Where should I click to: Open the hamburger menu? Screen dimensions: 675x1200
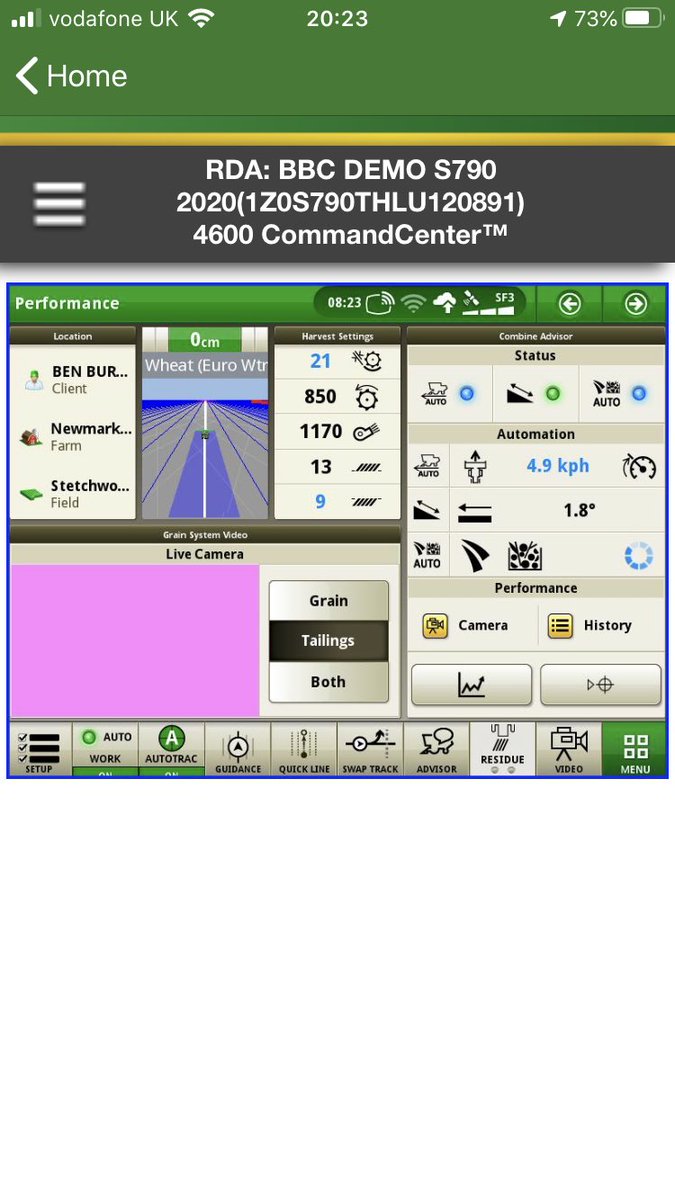pyautogui.click(x=59, y=204)
